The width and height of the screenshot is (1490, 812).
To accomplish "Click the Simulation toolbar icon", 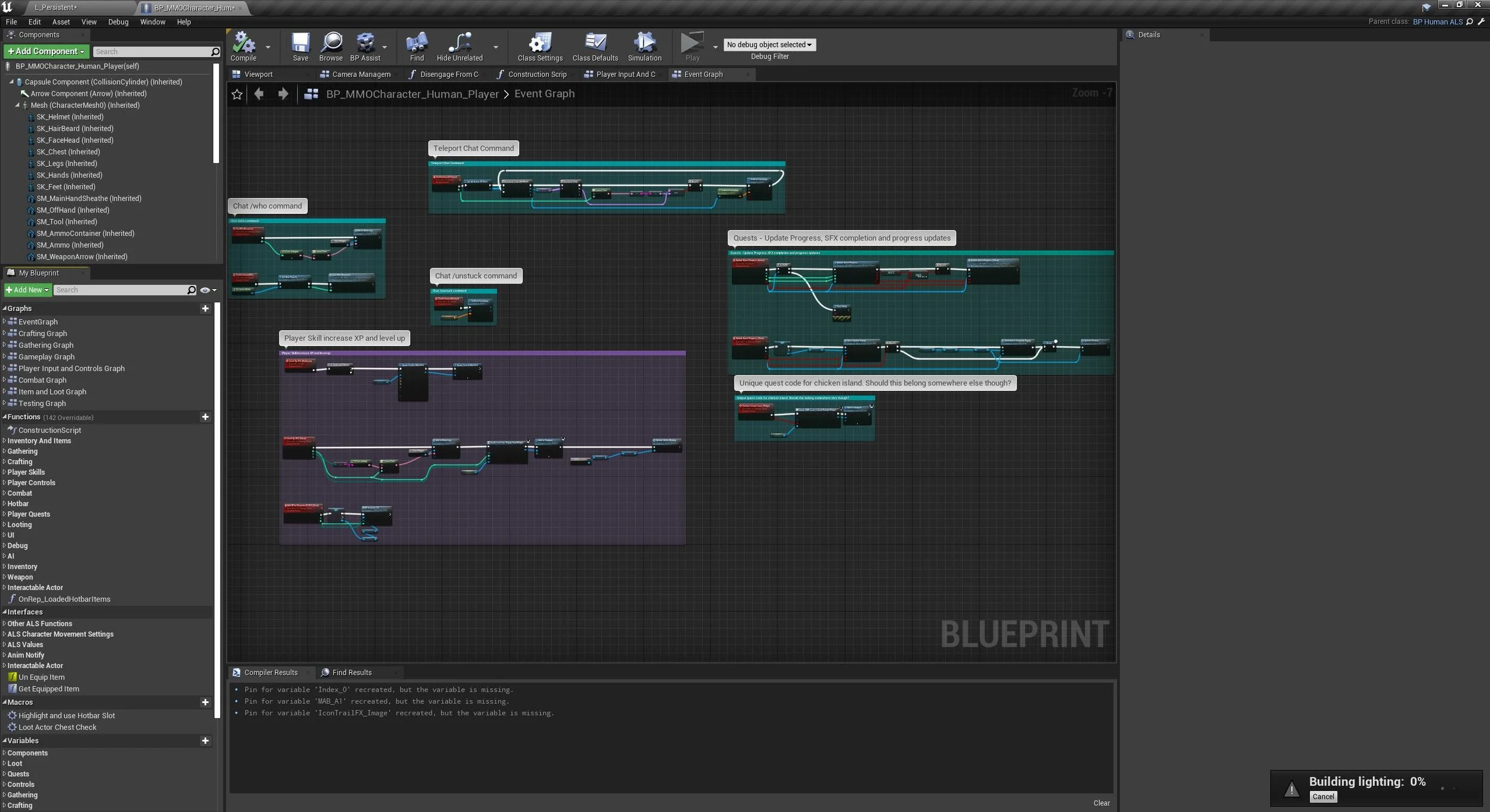I will coord(644,44).
